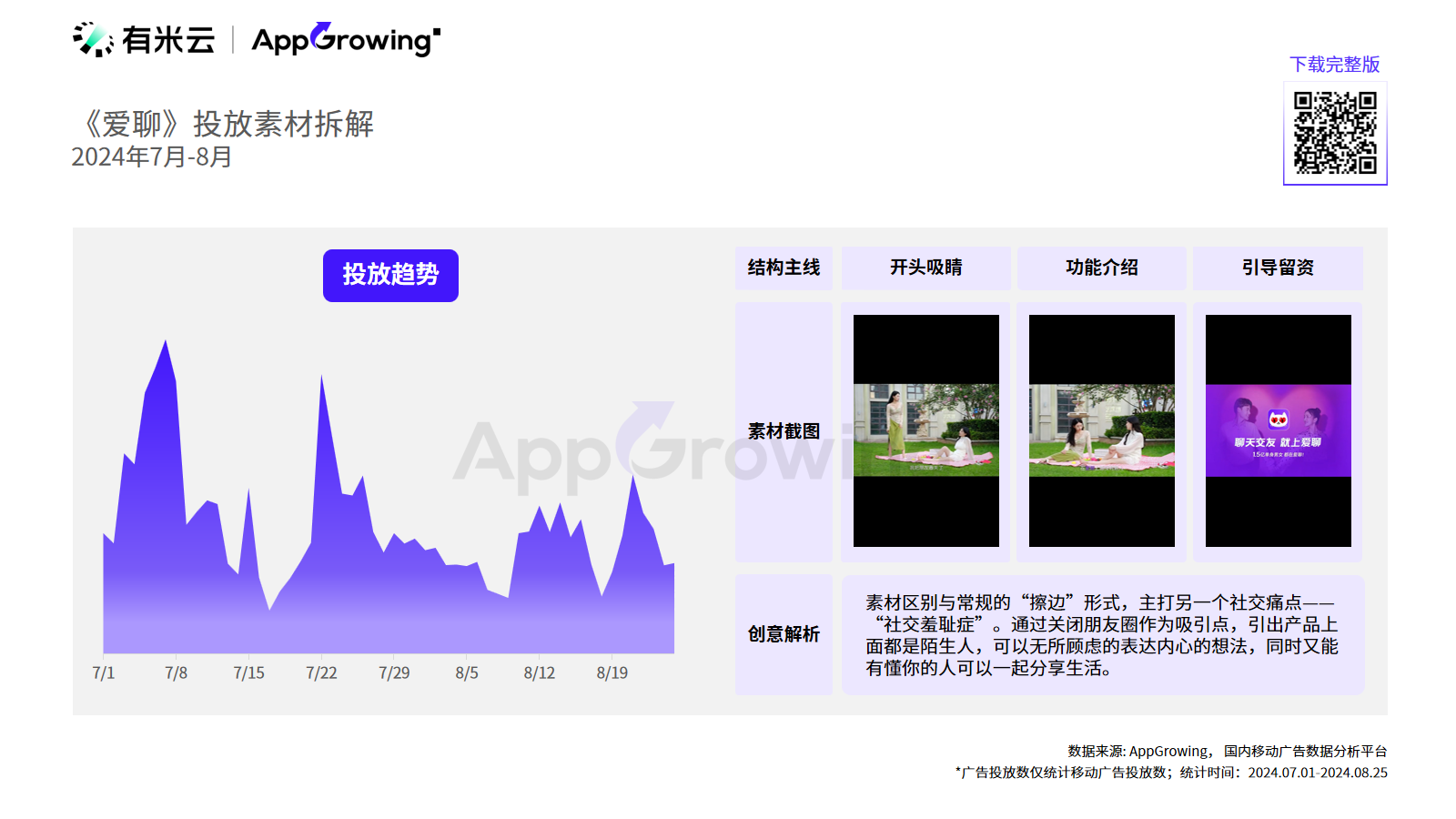
Task: Click the 8/12 axis label
Action: pyautogui.click(x=539, y=673)
